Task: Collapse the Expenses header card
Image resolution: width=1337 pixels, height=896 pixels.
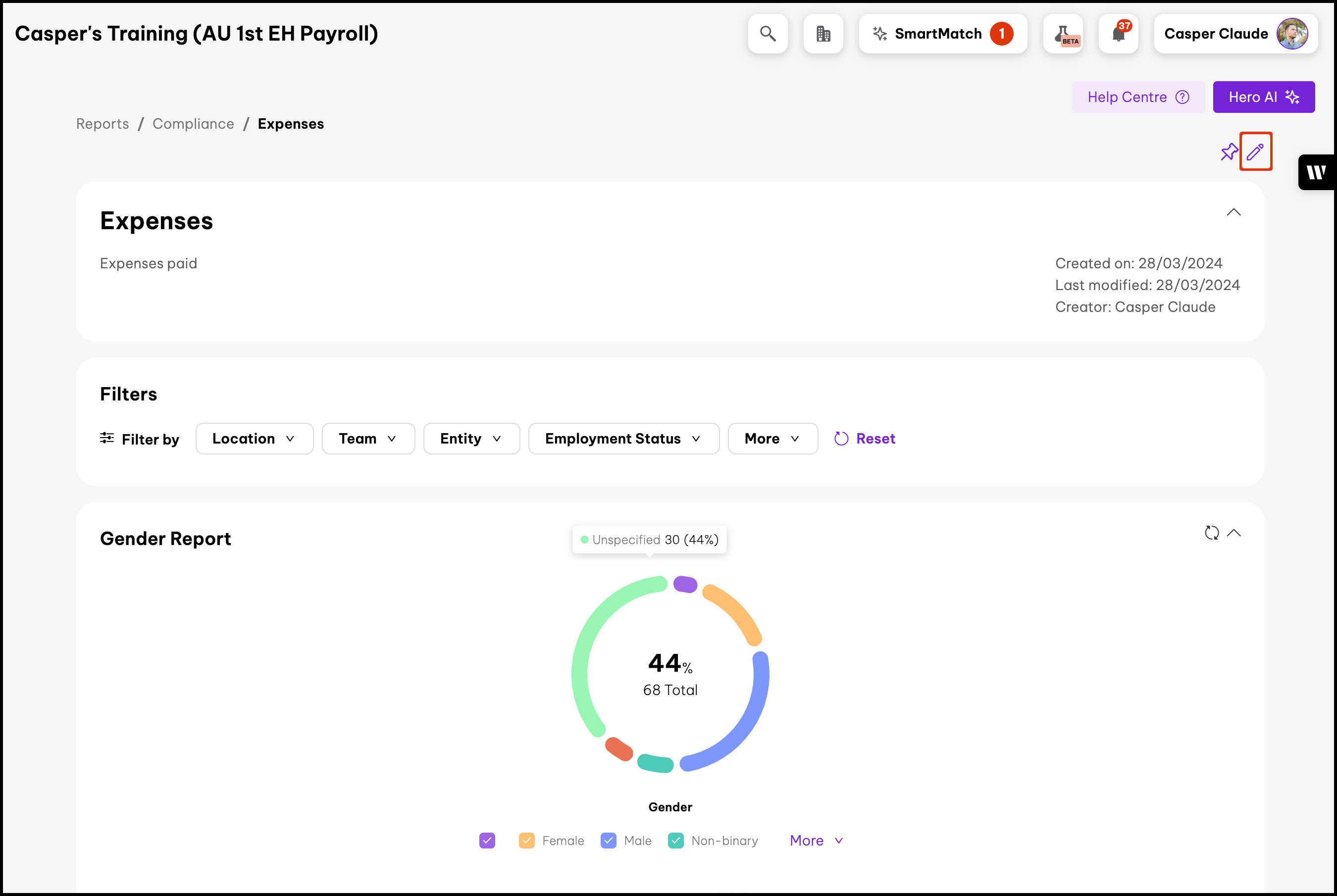Action: pyautogui.click(x=1234, y=212)
